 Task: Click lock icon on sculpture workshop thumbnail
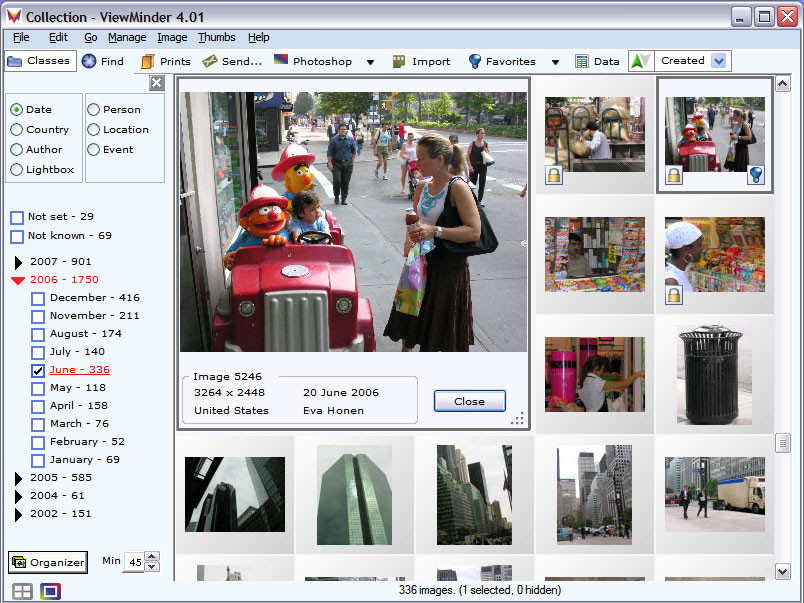point(554,175)
